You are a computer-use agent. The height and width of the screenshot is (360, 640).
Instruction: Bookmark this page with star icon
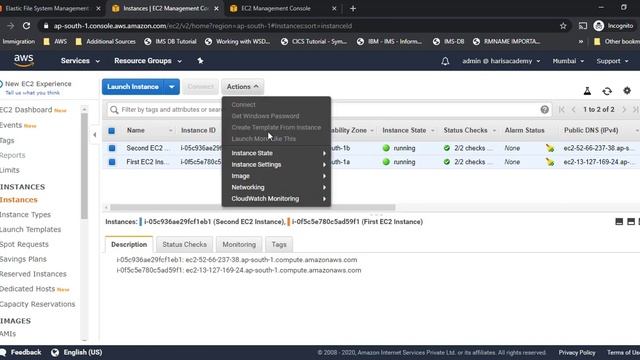563,26
